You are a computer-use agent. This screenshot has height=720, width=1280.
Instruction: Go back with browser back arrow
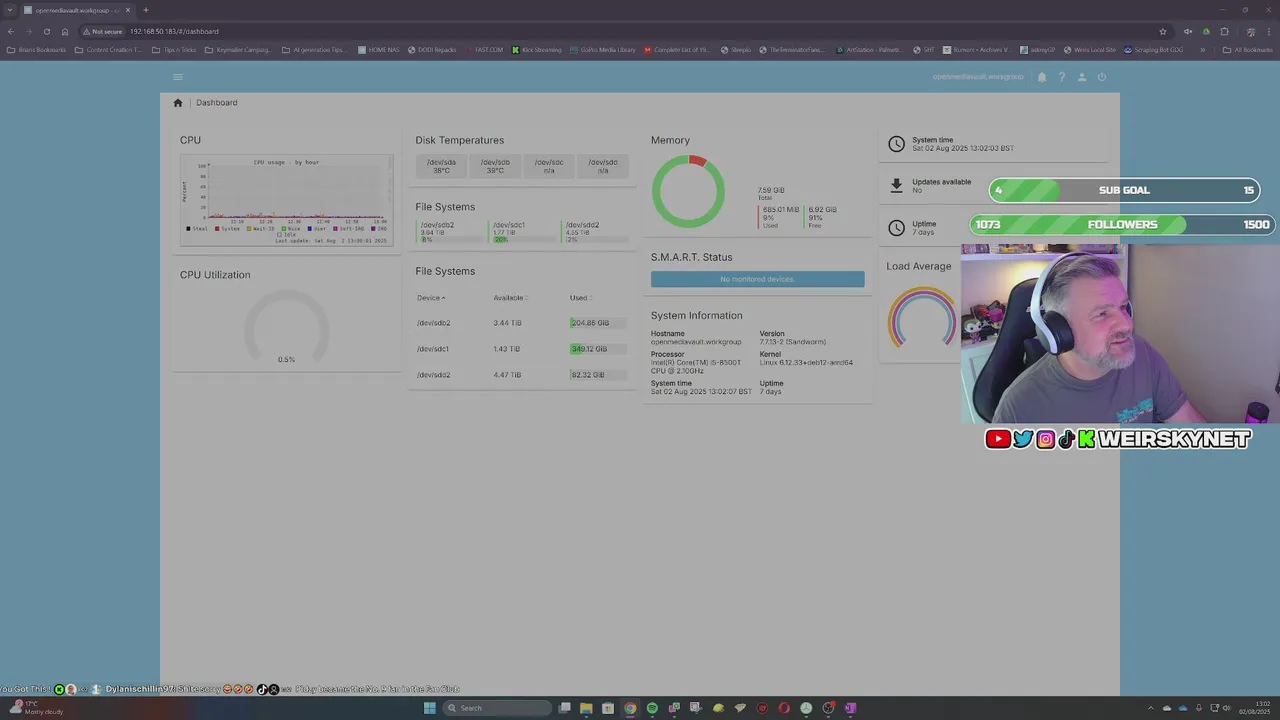pos(11,31)
